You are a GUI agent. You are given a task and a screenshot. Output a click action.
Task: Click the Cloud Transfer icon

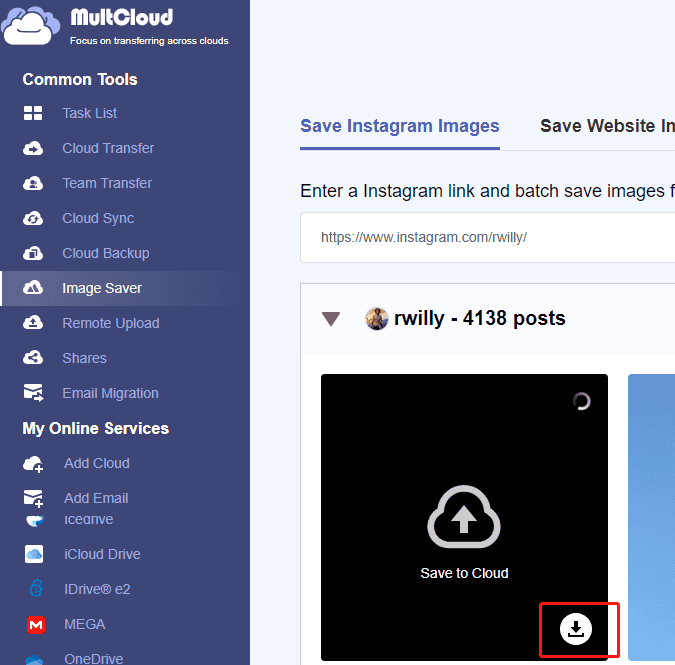33,148
